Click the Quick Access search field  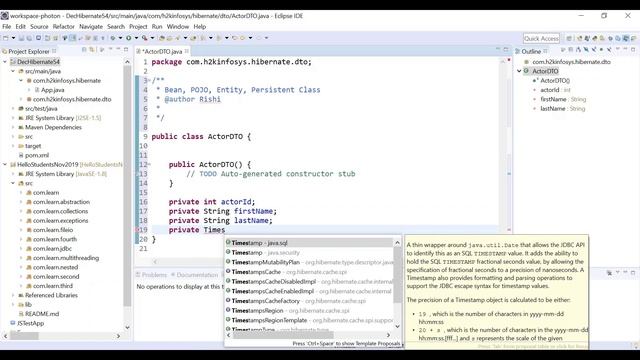click(541, 38)
